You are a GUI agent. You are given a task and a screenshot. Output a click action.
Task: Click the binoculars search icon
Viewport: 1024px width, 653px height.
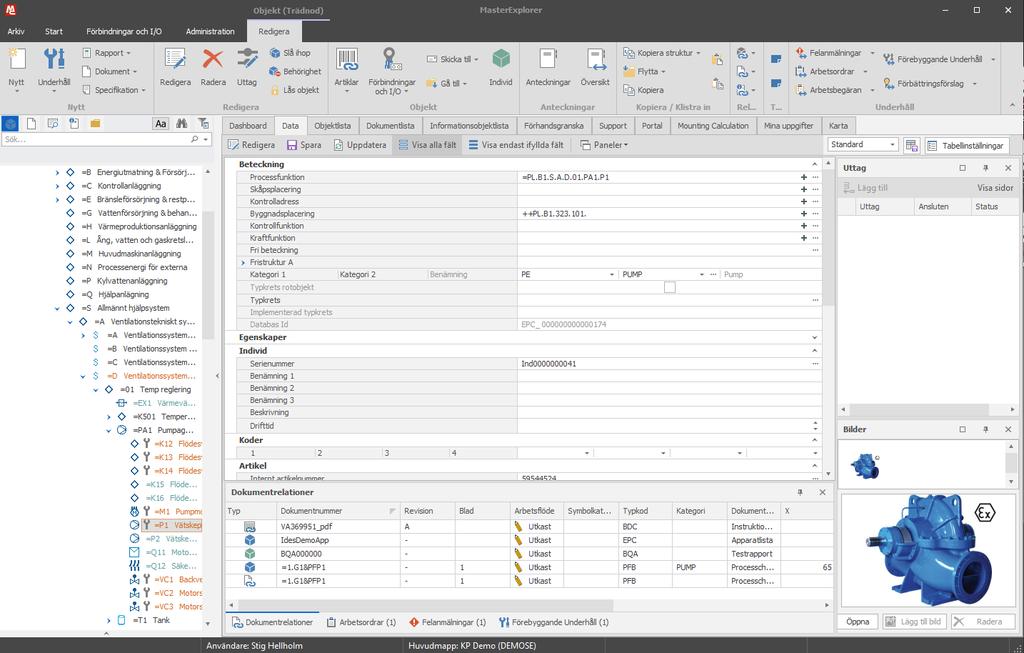tap(182, 123)
